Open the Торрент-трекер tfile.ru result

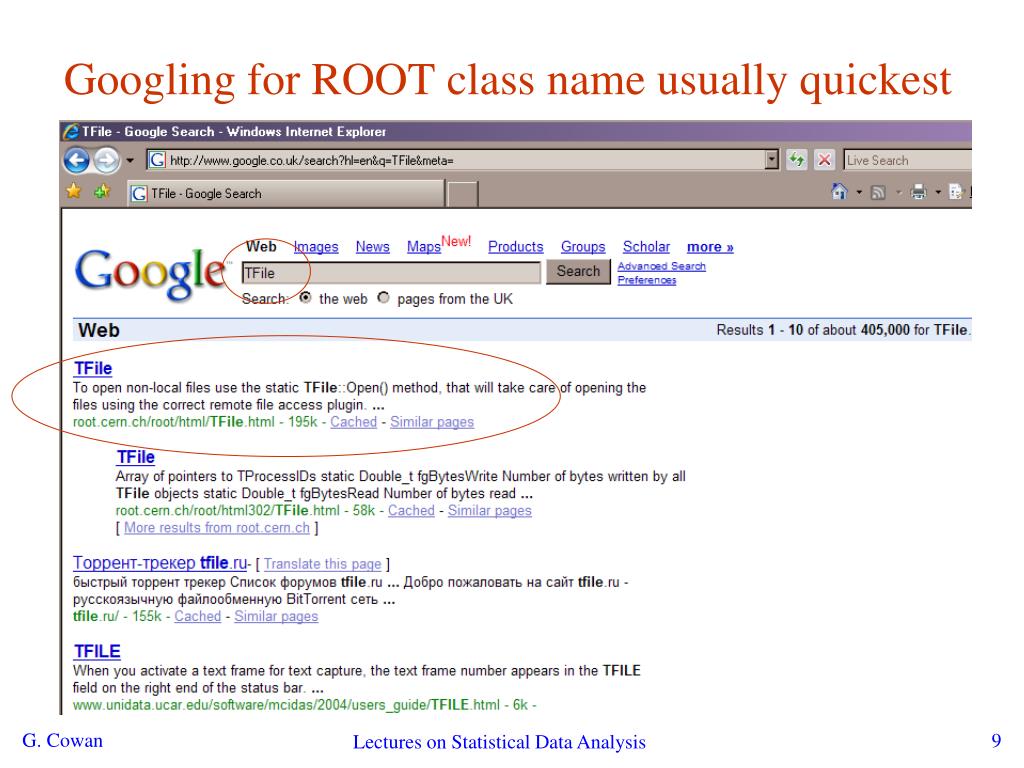coord(160,562)
